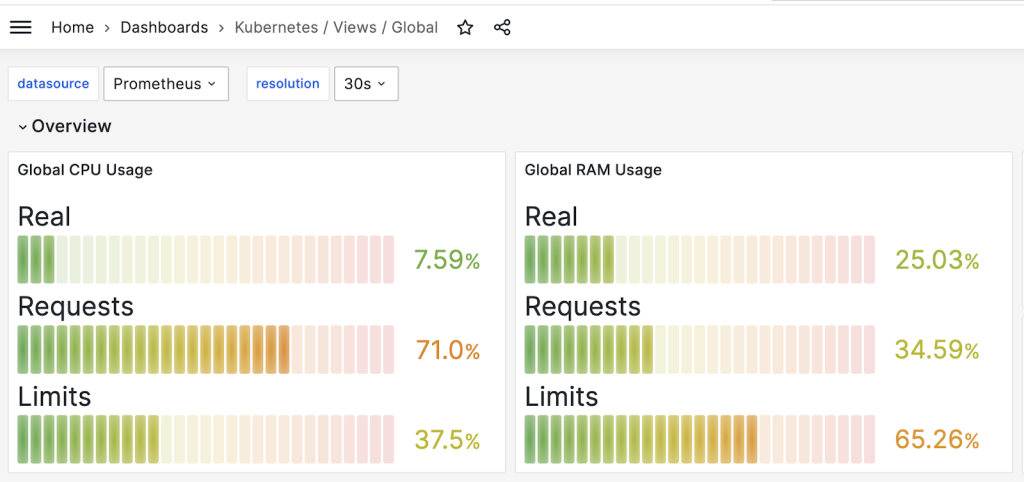Click CPU Real usage bar gauge
This screenshot has width=1024, height=482.
206,260
